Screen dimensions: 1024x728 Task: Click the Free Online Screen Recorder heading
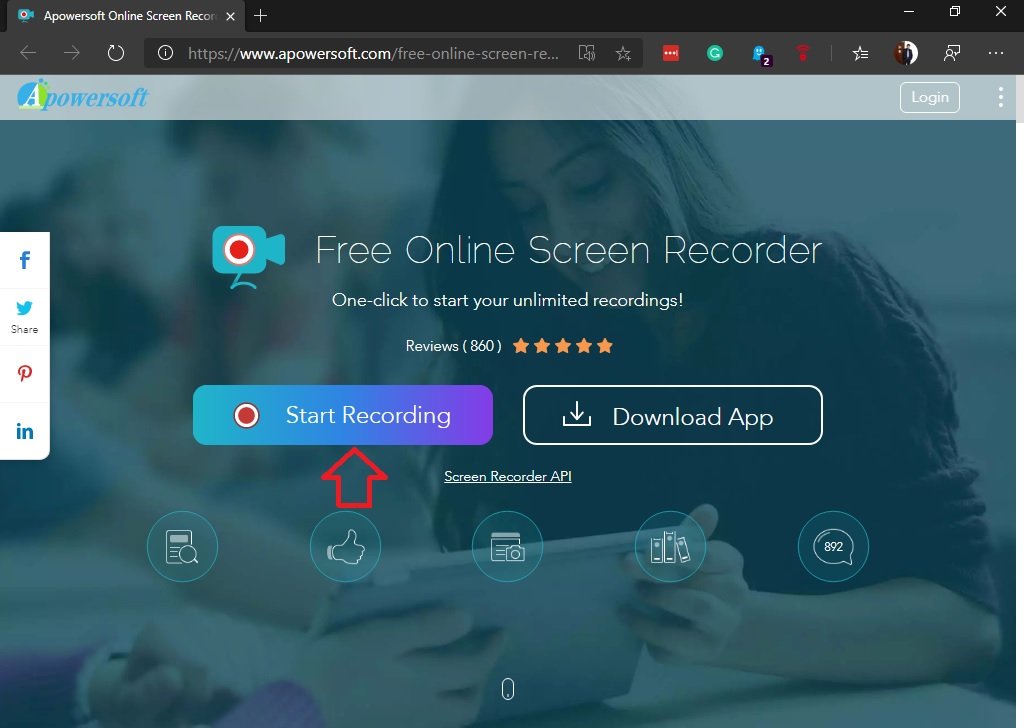click(568, 249)
